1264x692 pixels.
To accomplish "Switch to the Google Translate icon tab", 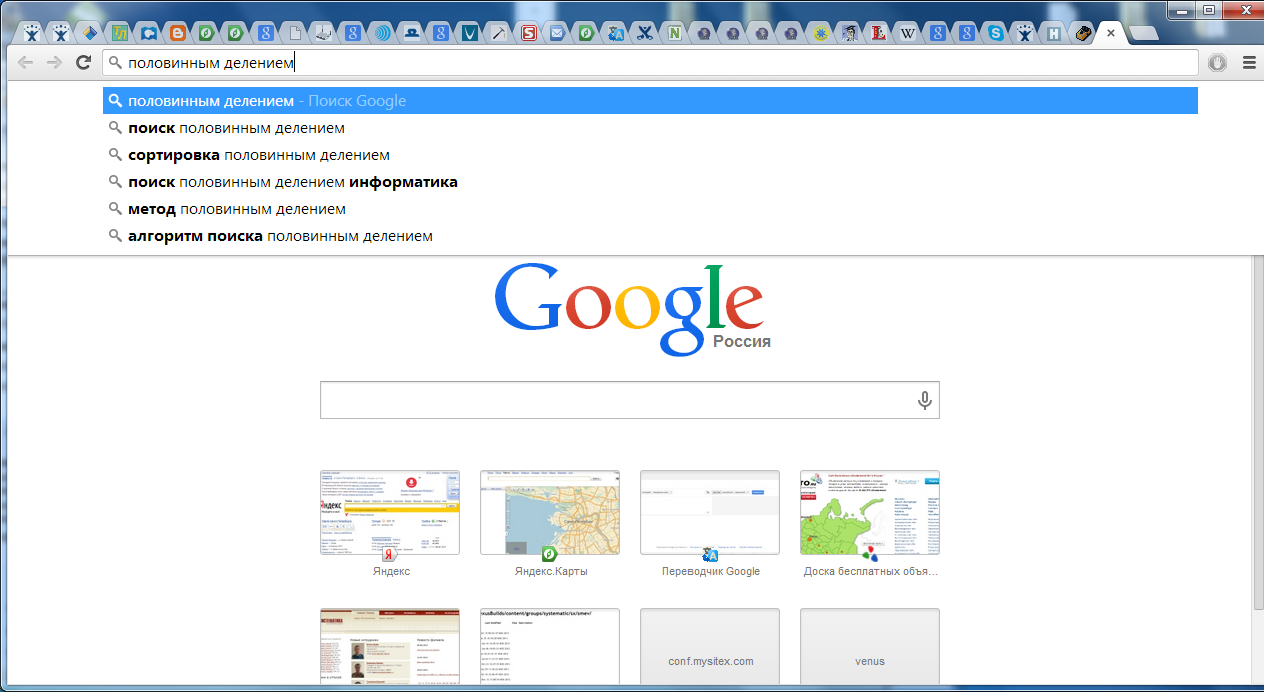I will click(616, 33).
